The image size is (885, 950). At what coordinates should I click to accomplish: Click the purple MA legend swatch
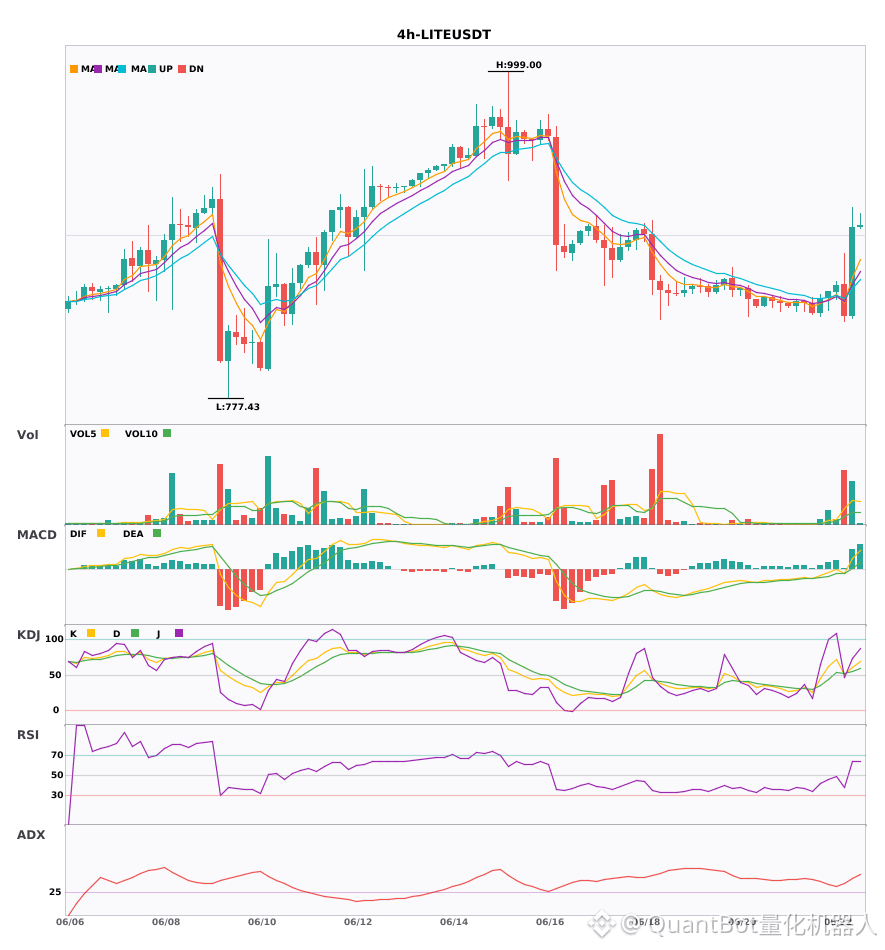98,69
